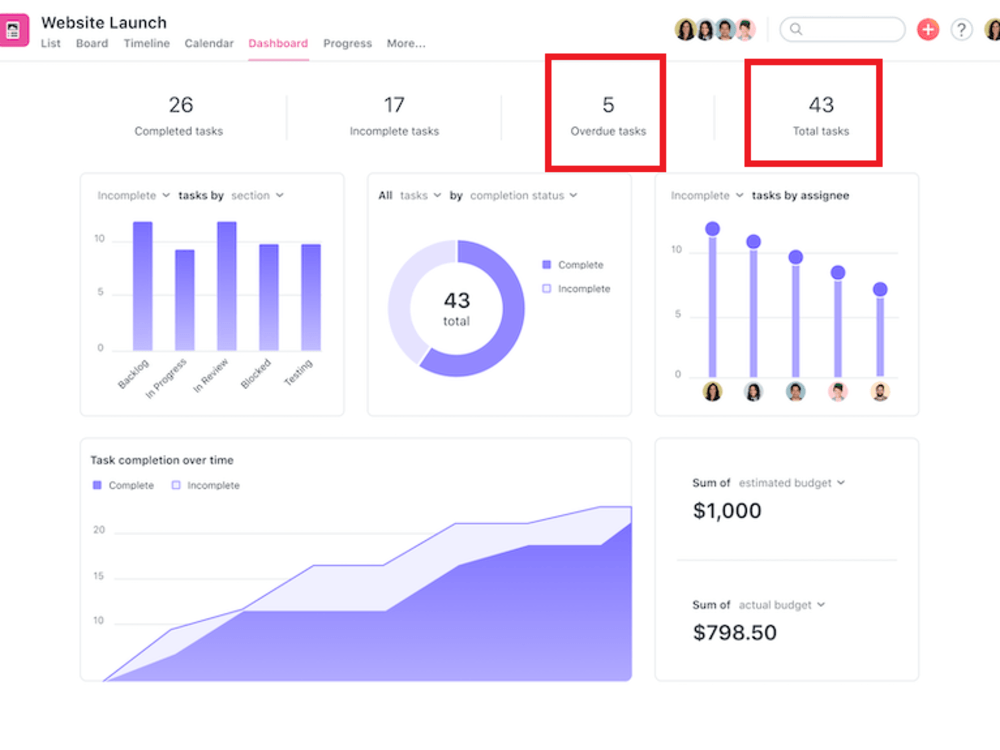The width and height of the screenshot is (1000, 750).
Task: Open Incomplete dropdown in assignee chart
Action: pyautogui.click(x=707, y=195)
